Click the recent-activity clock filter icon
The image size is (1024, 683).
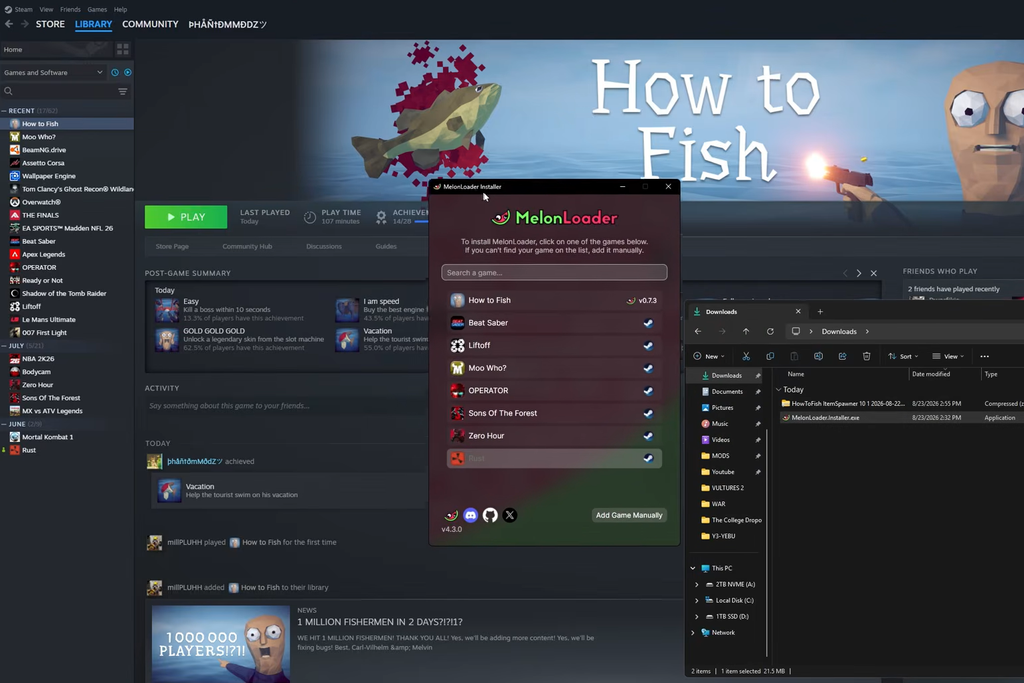pos(115,72)
